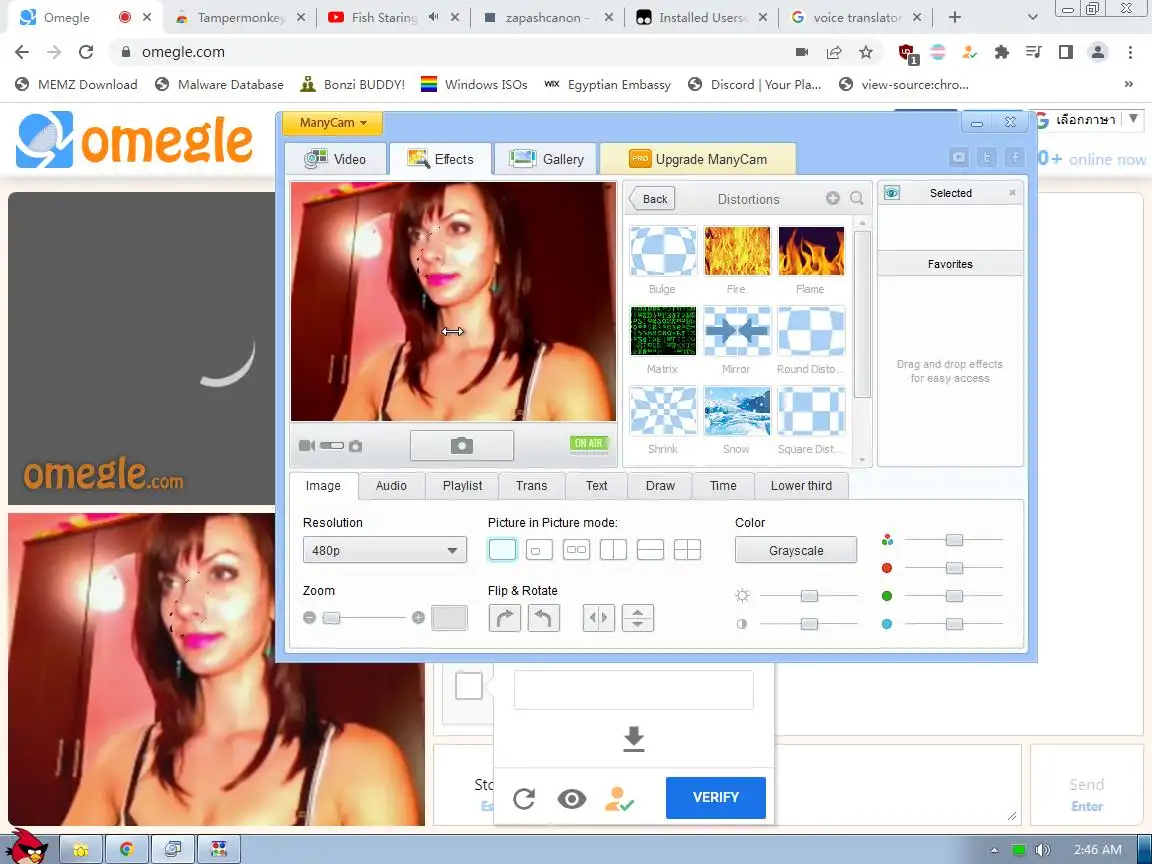Switch to the Video tab
The width and height of the screenshot is (1152, 864).
click(336, 159)
